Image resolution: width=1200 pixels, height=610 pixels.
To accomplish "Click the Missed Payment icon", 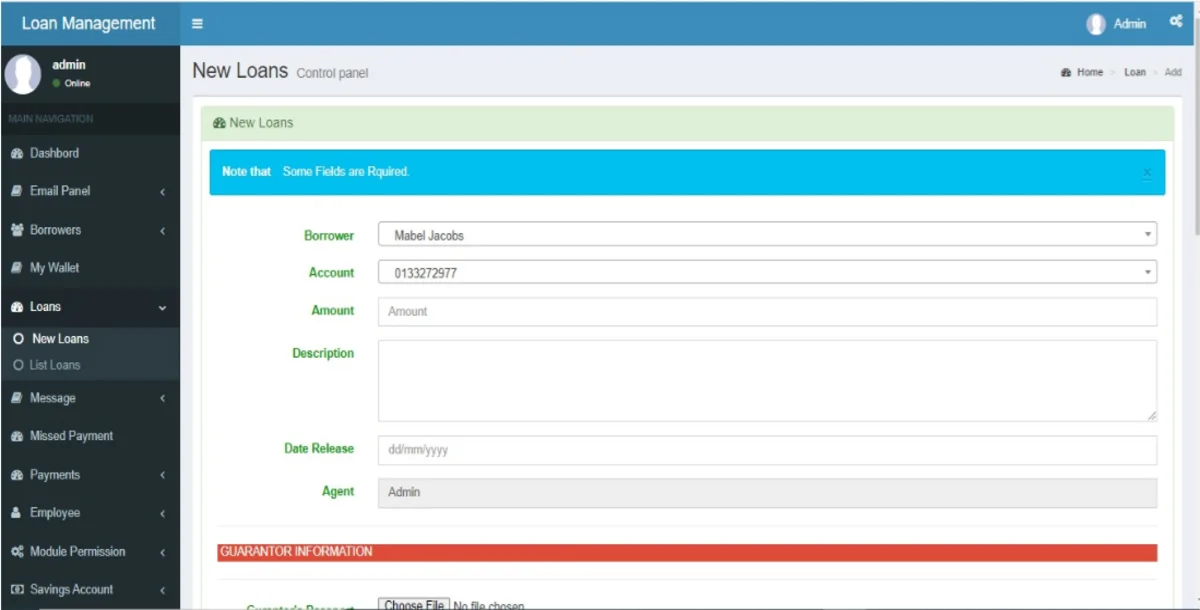I will 17,437.
